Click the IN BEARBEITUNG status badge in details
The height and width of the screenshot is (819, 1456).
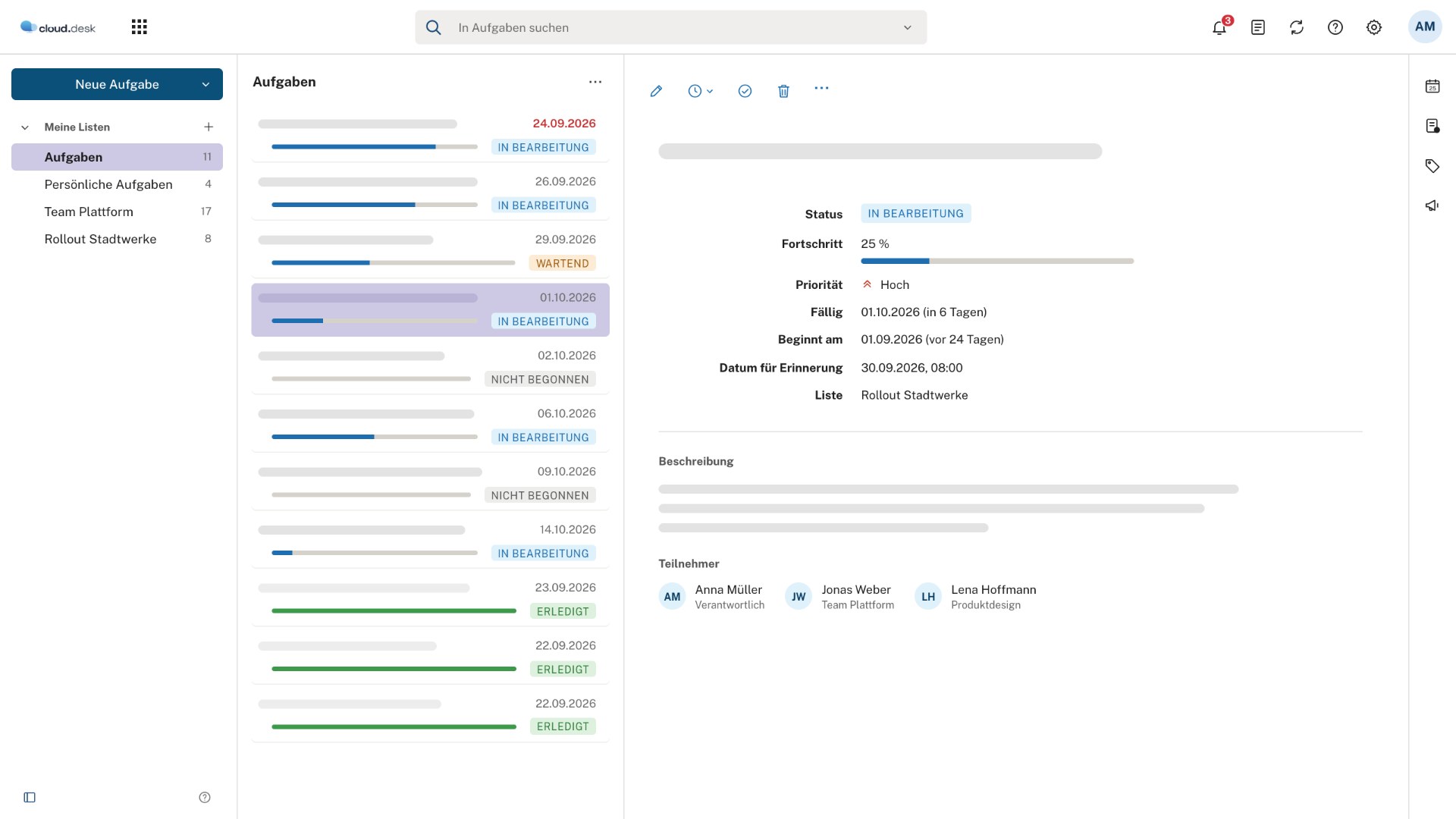click(x=915, y=214)
